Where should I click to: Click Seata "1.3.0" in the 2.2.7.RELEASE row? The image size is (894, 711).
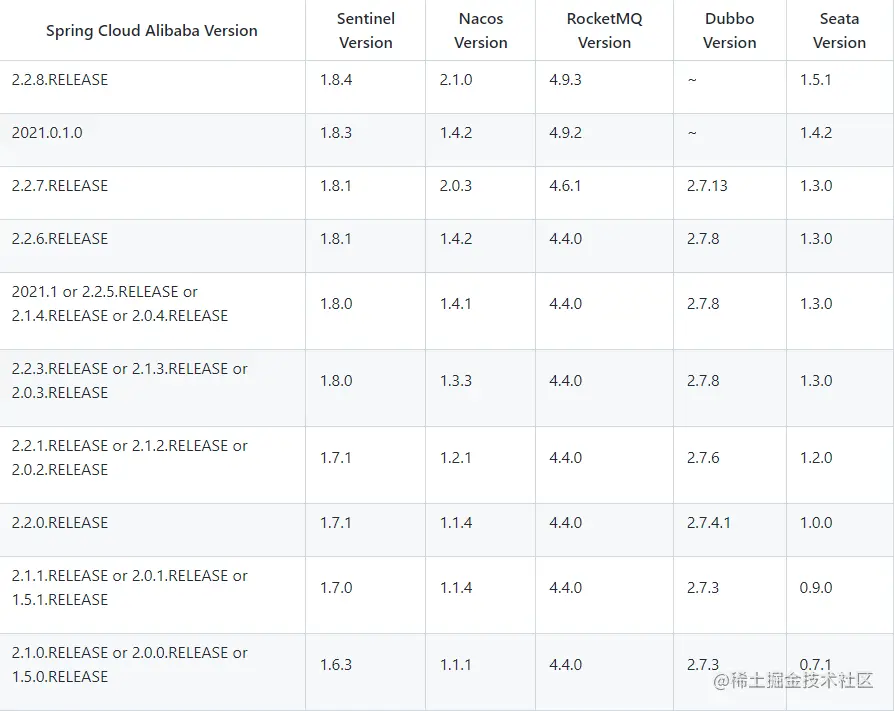(x=816, y=186)
